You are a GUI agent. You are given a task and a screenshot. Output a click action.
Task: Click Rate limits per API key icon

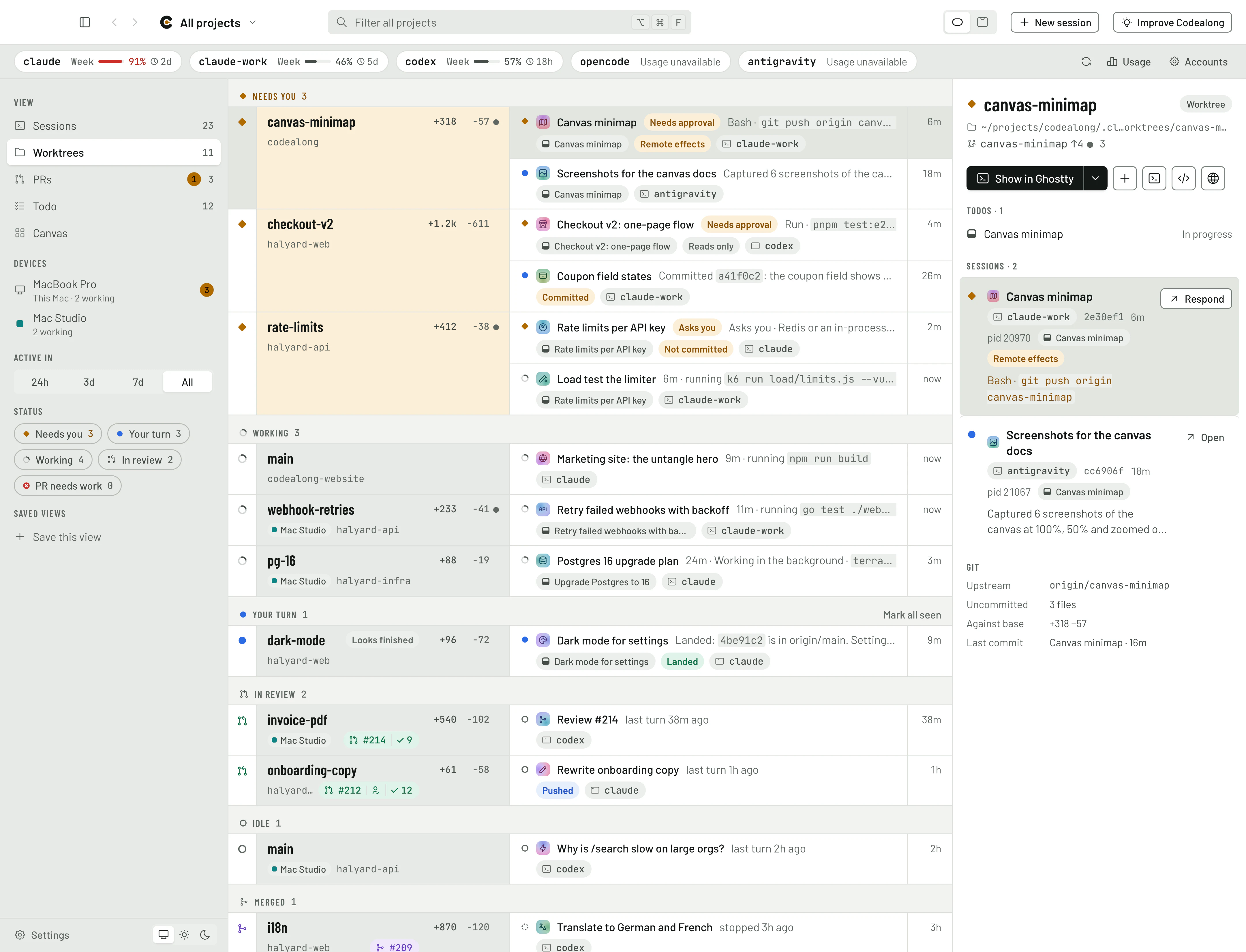click(543, 327)
